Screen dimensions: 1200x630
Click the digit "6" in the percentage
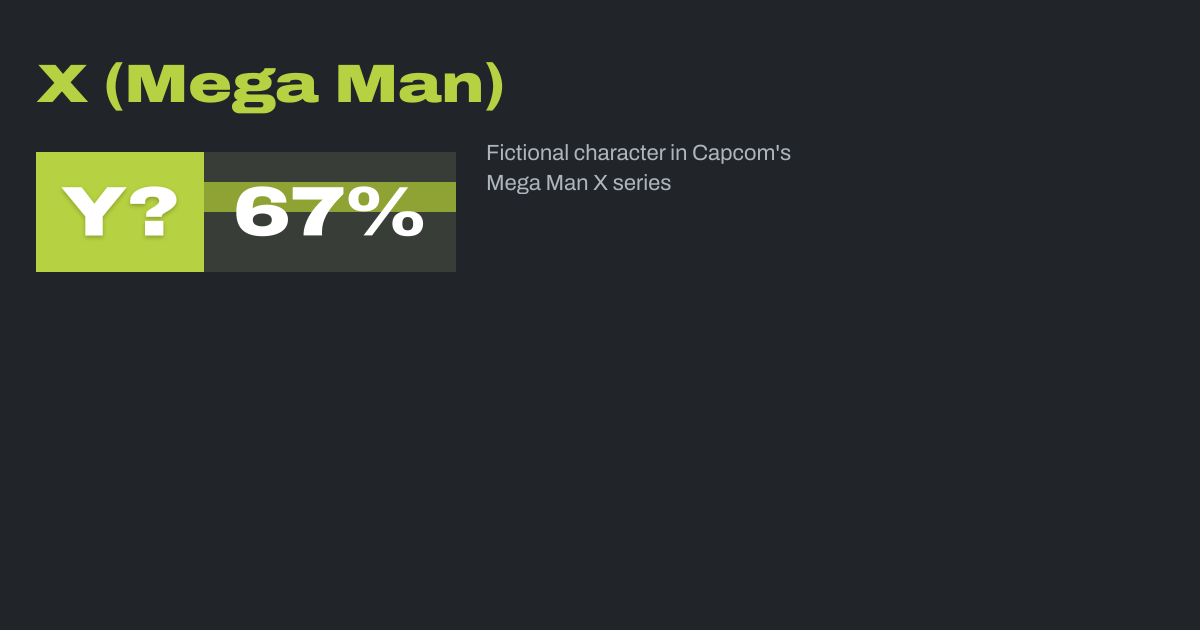click(x=262, y=212)
